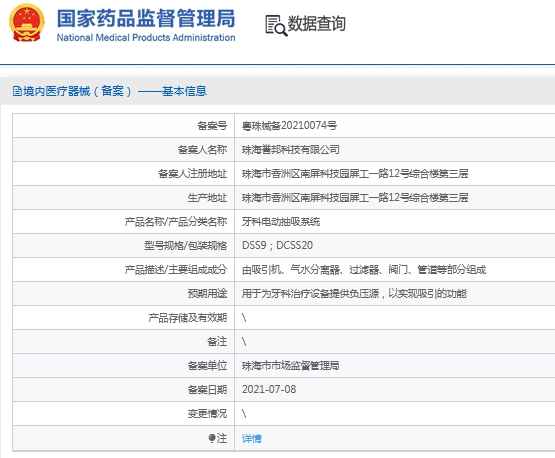Select the 产品描述/主要组成成分 label
The image size is (555, 458).
click(176, 270)
